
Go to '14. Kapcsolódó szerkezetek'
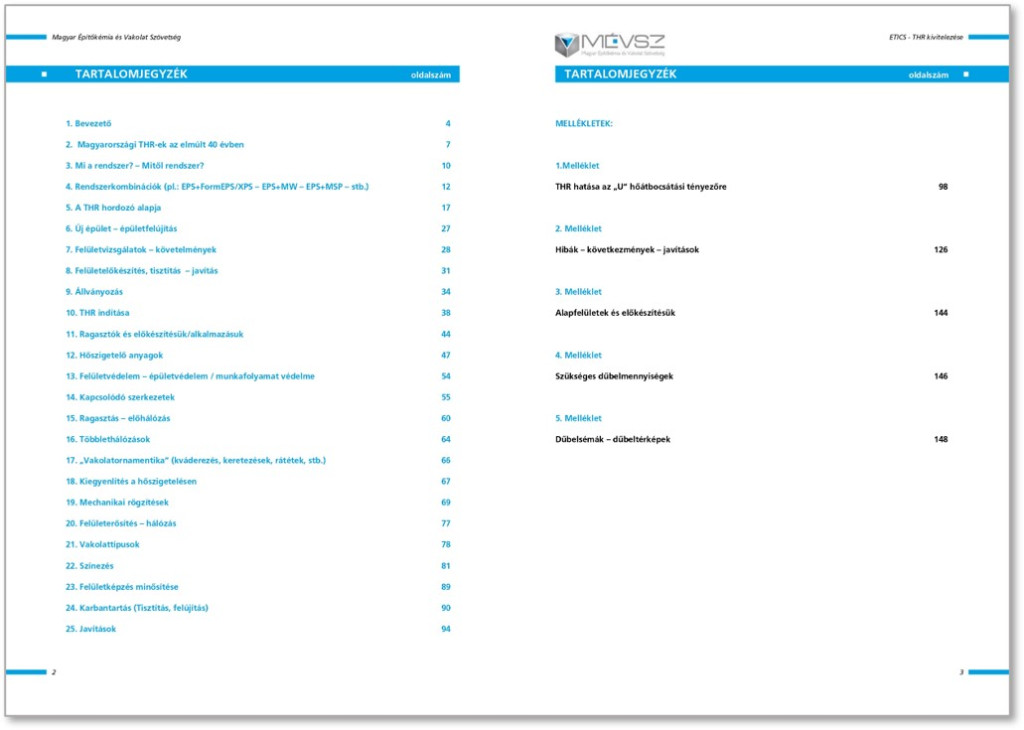click(120, 397)
